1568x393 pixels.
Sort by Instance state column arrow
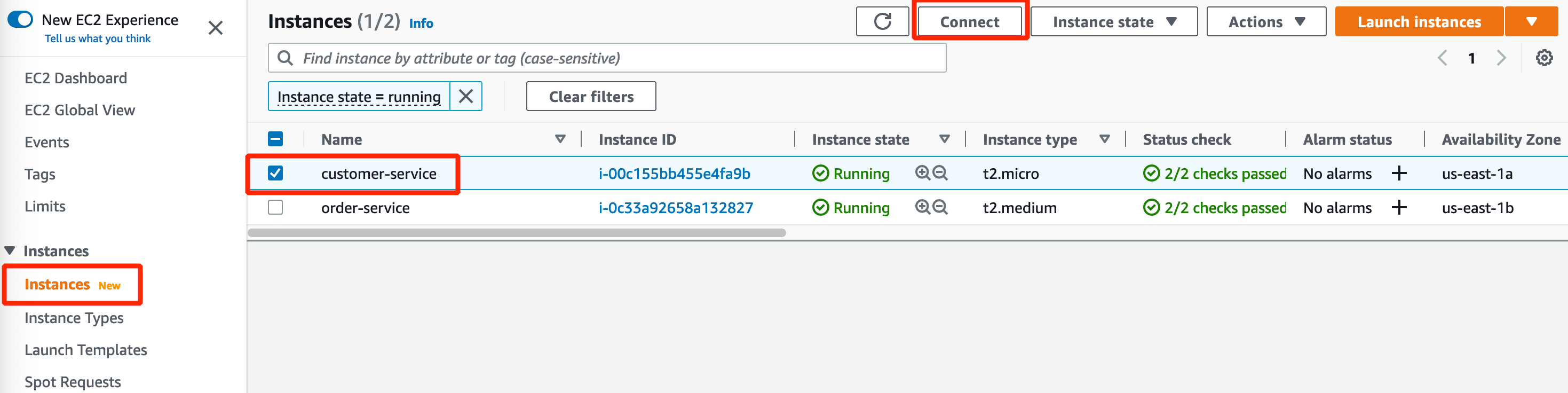pos(944,139)
